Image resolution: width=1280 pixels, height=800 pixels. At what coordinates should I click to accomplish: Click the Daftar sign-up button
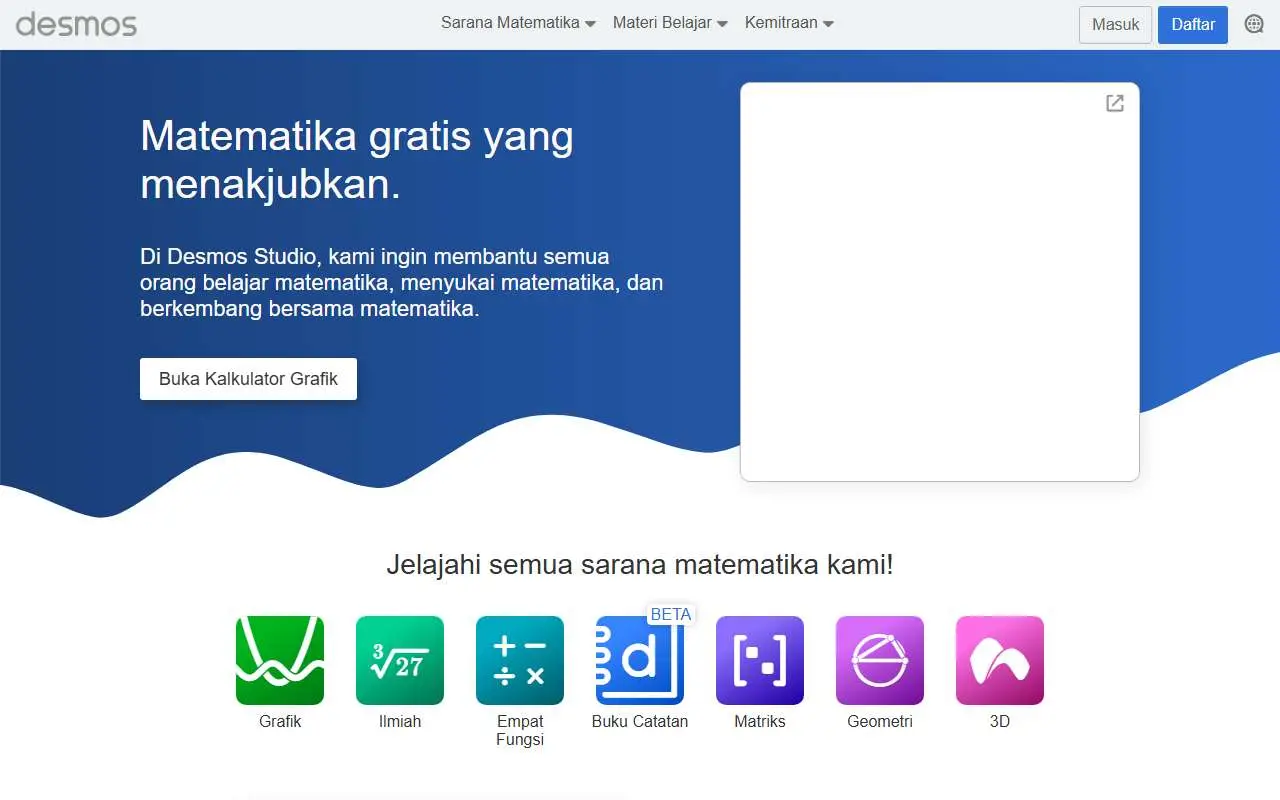coord(1193,24)
